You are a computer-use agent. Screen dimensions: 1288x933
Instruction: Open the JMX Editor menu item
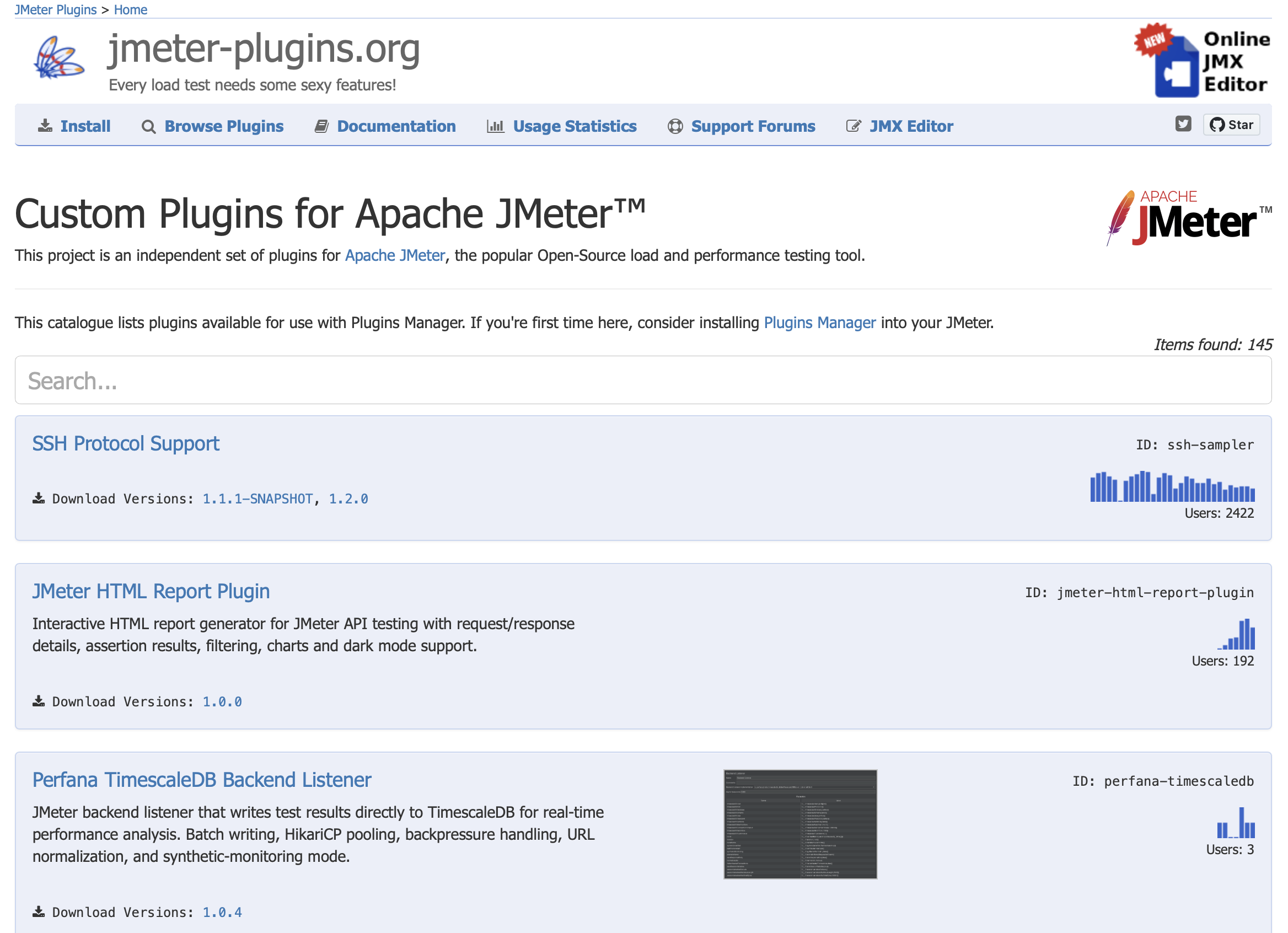[x=911, y=126]
